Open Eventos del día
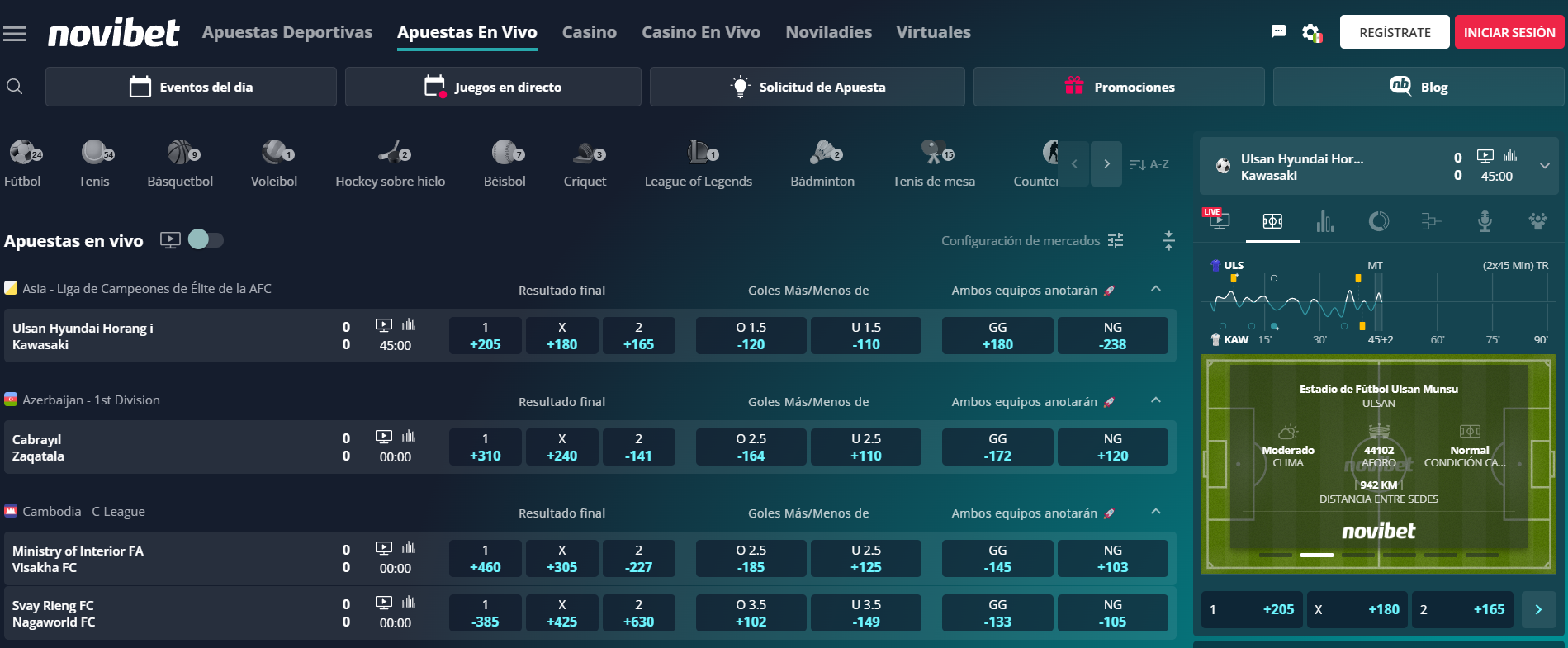The width and height of the screenshot is (1568, 648). click(x=191, y=87)
